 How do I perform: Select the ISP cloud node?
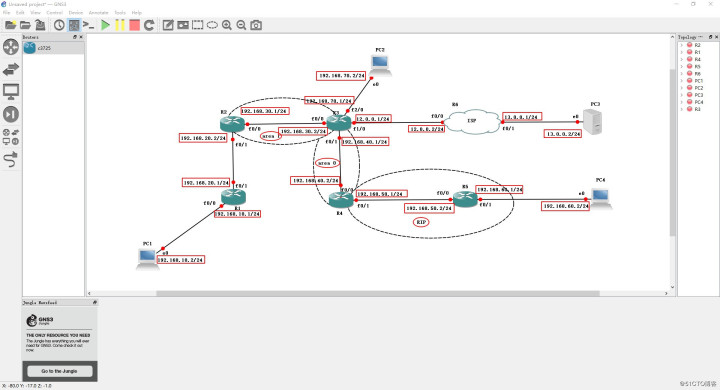(472, 121)
